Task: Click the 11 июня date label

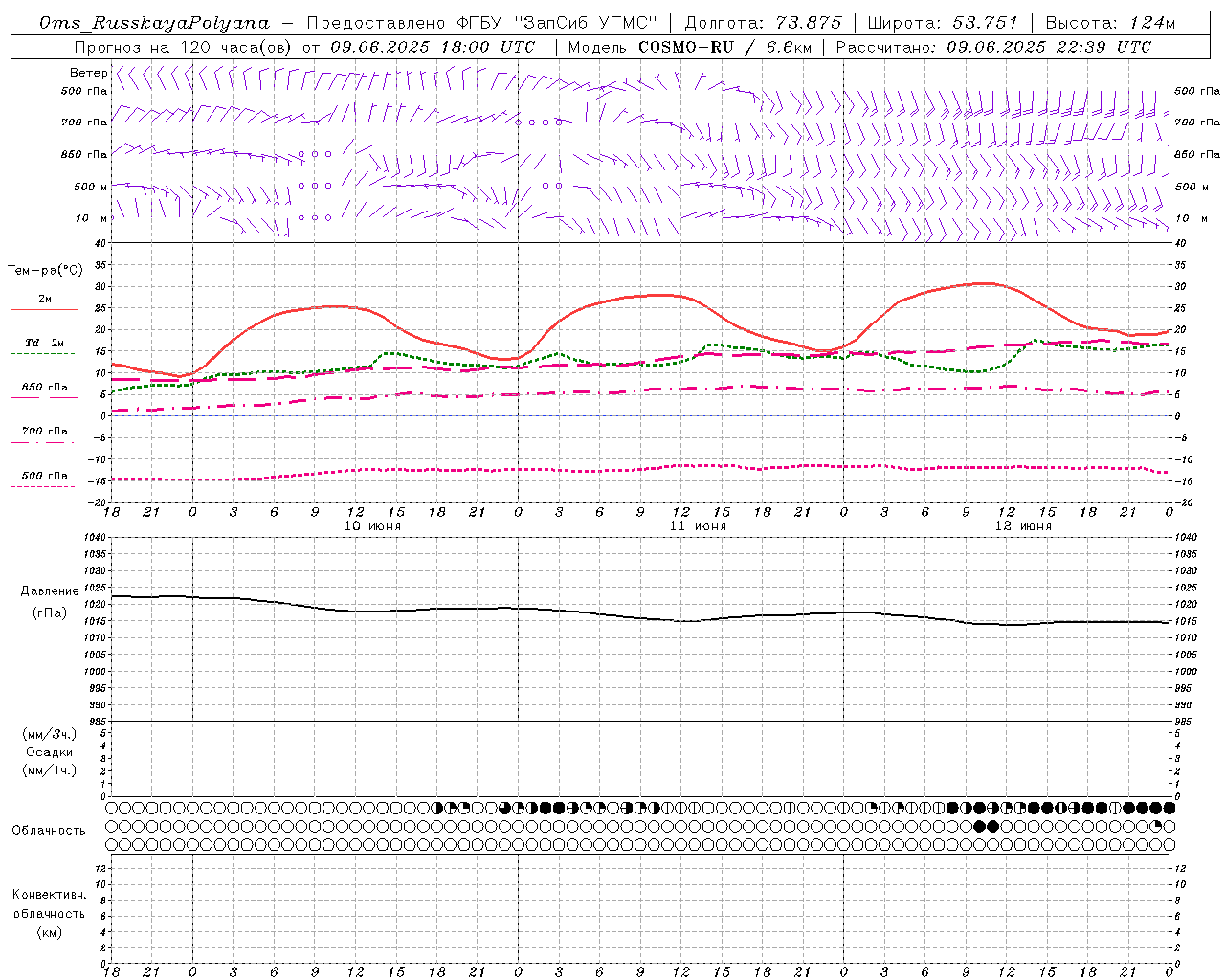Action: tap(698, 526)
